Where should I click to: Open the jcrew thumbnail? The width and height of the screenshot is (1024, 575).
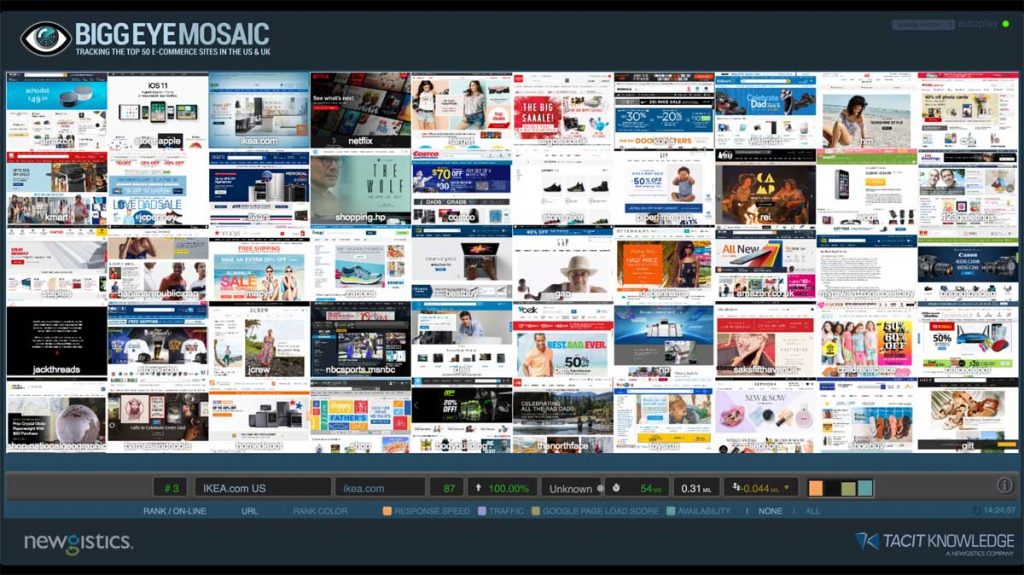click(x=259, y=339)
